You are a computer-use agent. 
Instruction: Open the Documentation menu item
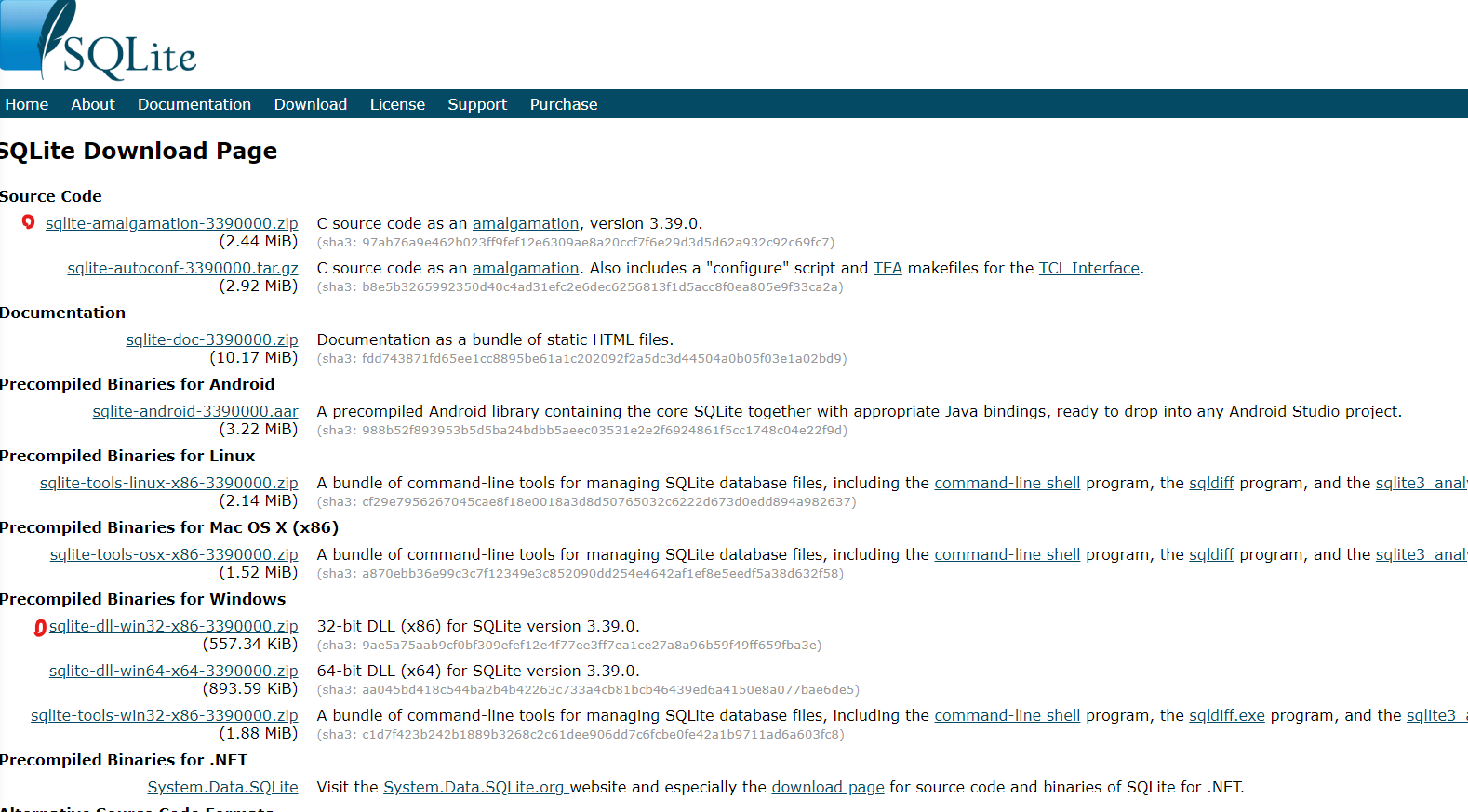[x=194, y=104]
